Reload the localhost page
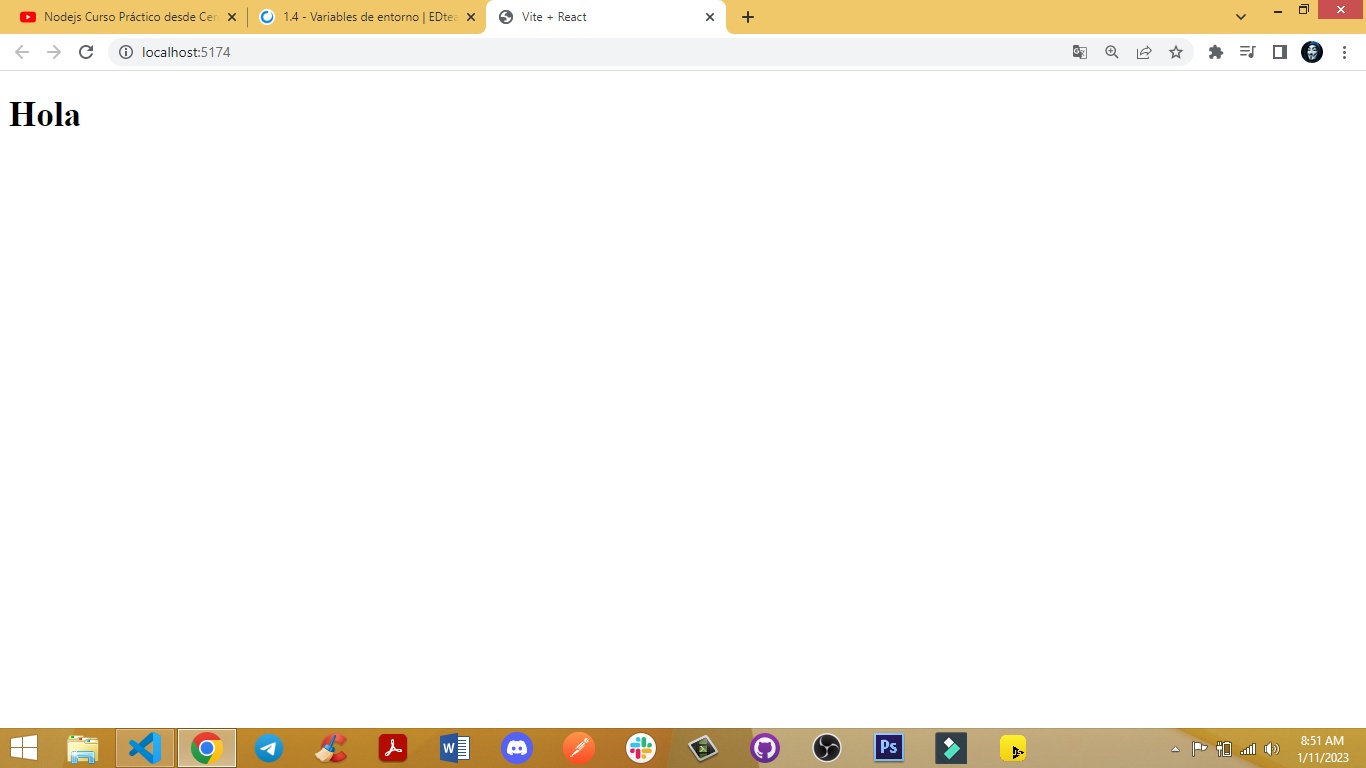The height and width of the screenshot is (768, 1366). pos(86,52)
